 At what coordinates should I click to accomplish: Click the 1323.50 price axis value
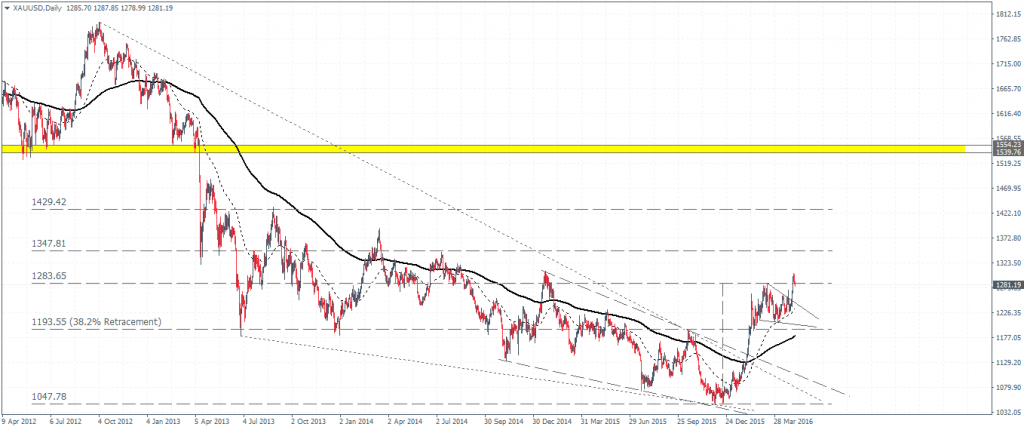point(1007,263)
